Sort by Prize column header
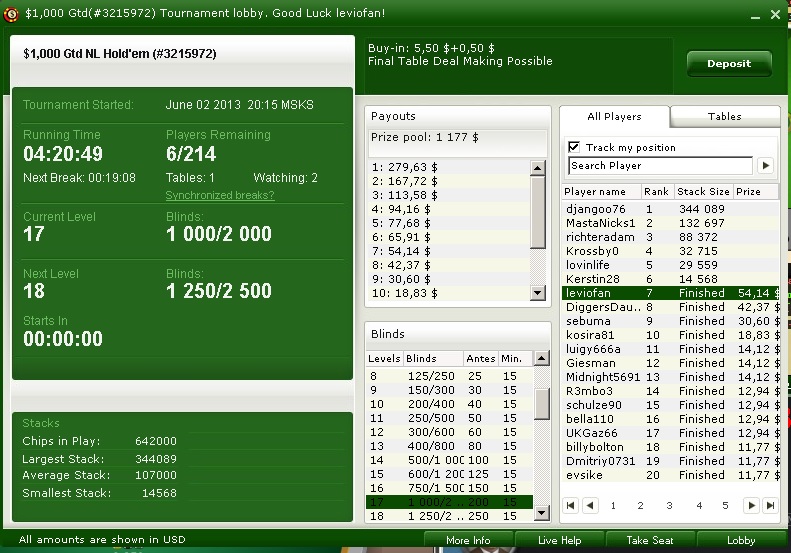The width and height of the screenshot is (791, 553). pos(755,191)
